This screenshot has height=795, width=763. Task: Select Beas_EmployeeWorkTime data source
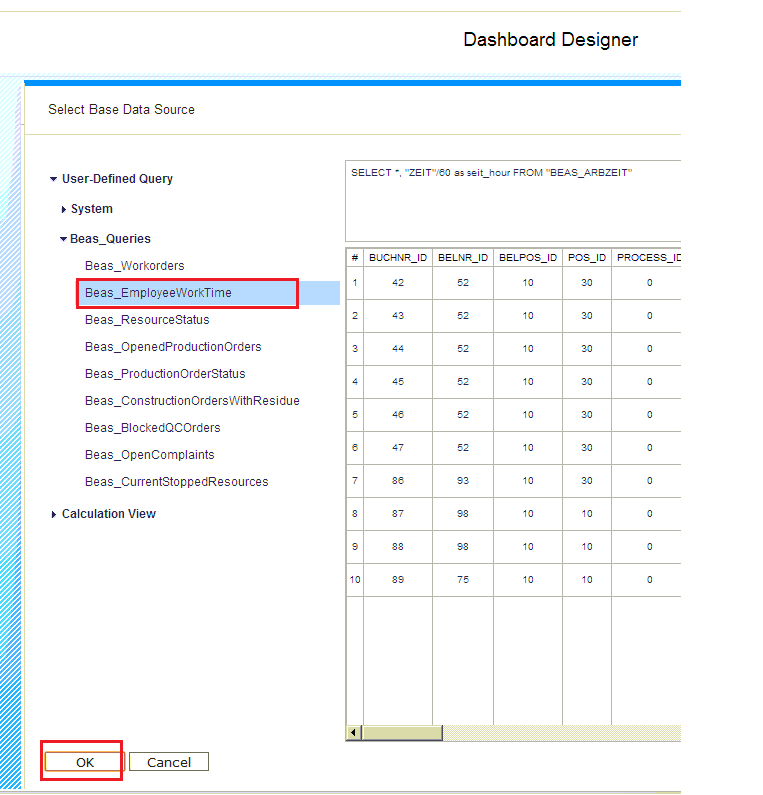click(x=158, y=293)
